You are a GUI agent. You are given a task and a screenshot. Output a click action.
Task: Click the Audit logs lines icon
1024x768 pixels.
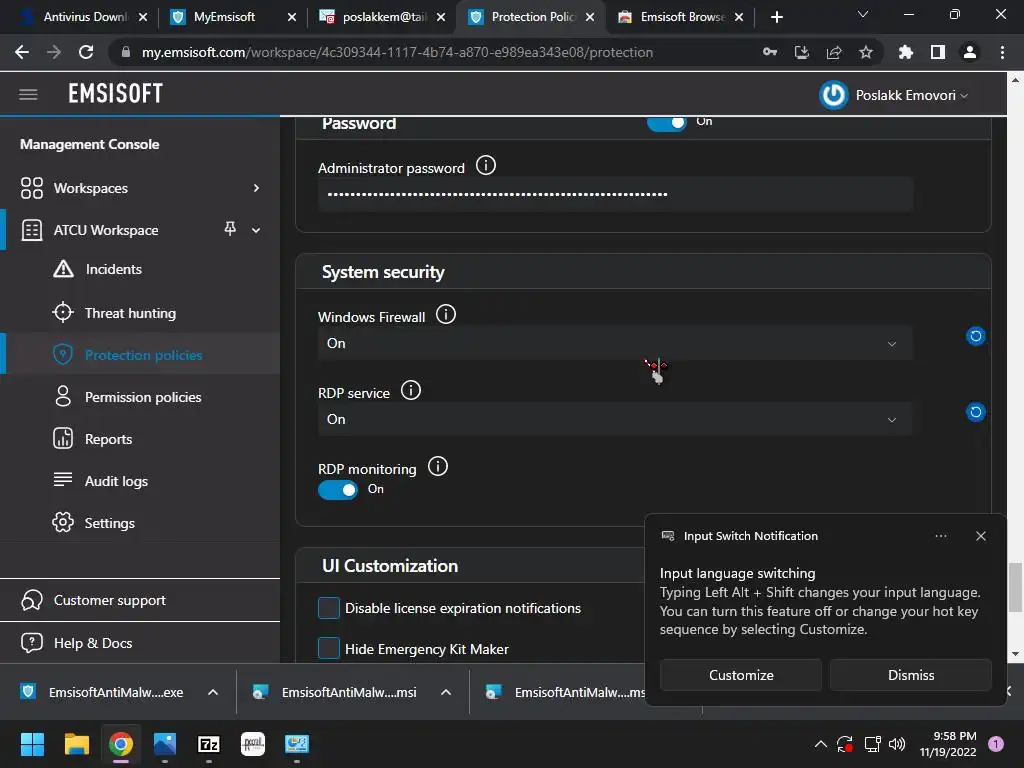point(63,479)
